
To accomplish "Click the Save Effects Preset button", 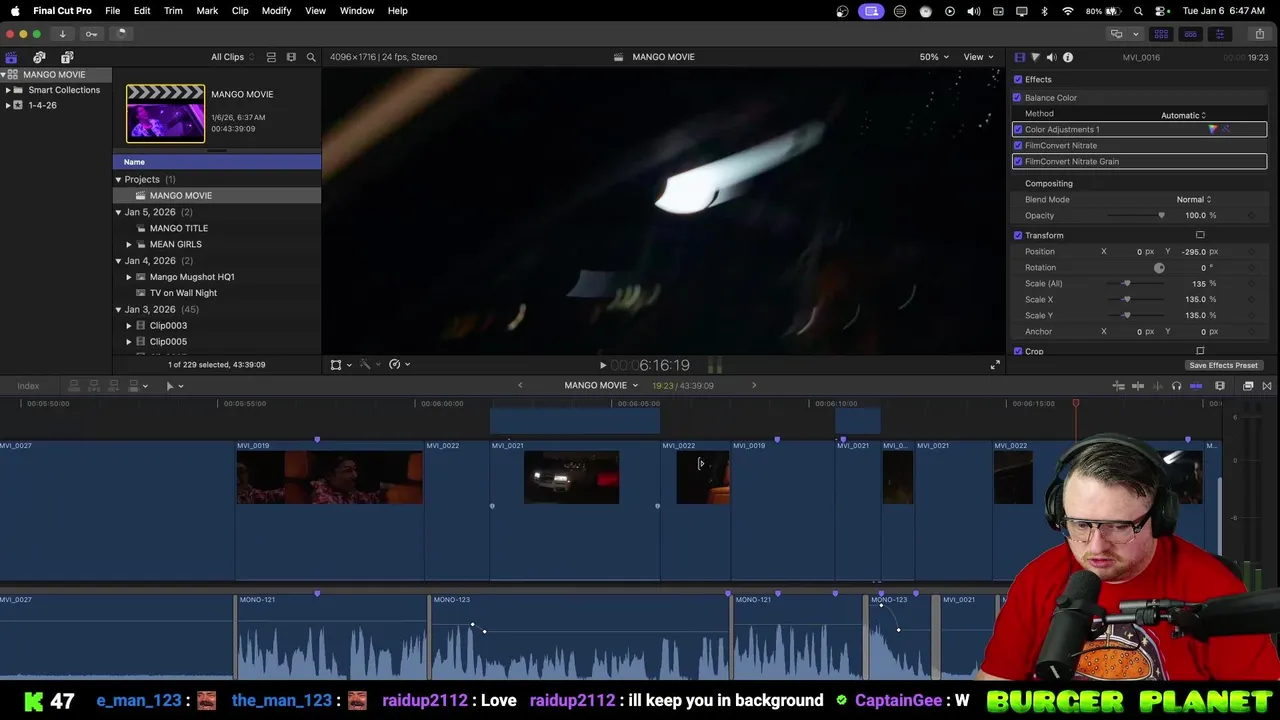I will (1223, 365).
